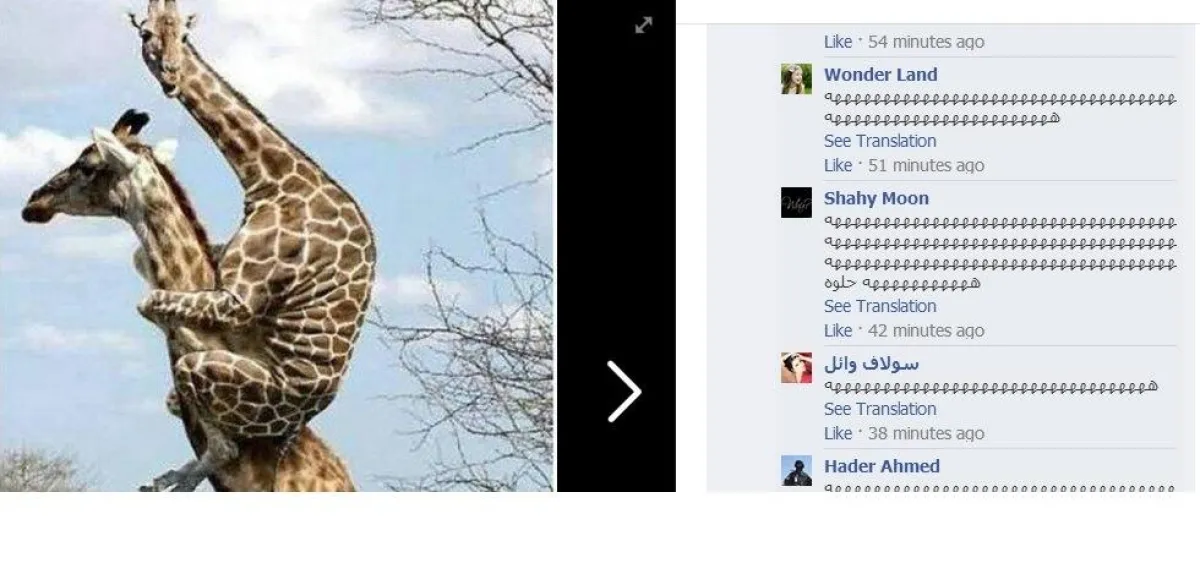Like Shahy Moon's comment
Viewport: 1200px width, 563px height.
[838, 331]
